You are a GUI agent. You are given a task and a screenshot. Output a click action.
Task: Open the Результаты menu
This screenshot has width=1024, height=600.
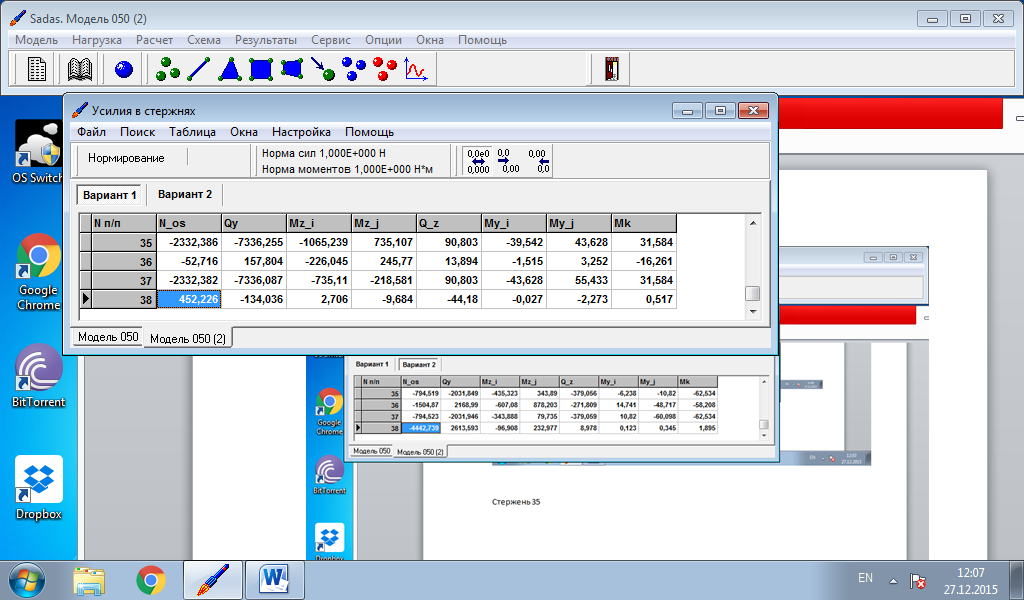pos(266,40)
